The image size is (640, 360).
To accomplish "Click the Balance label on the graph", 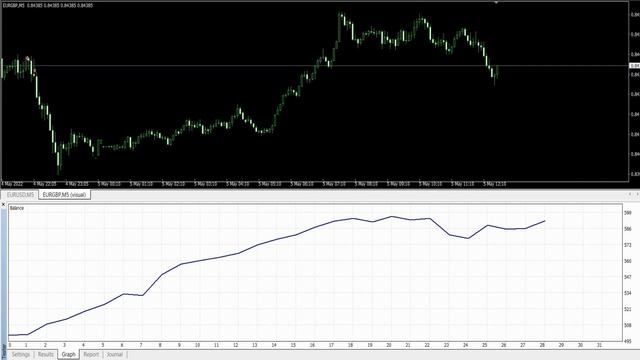I will click(17, 208).
